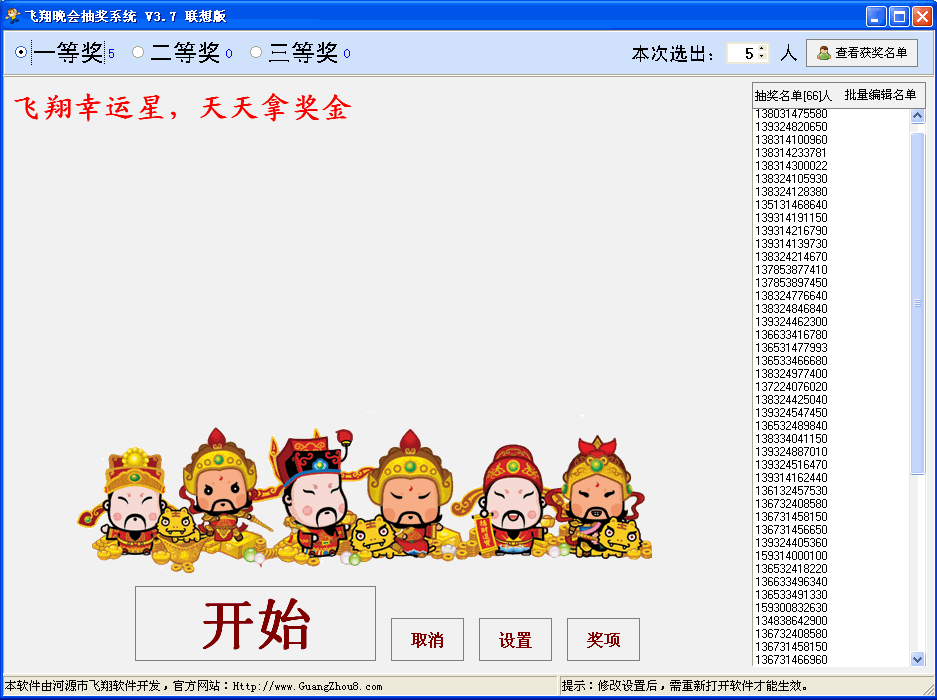Minimize the 飞翔晚会抽奖系统 window

coord(876,16)
